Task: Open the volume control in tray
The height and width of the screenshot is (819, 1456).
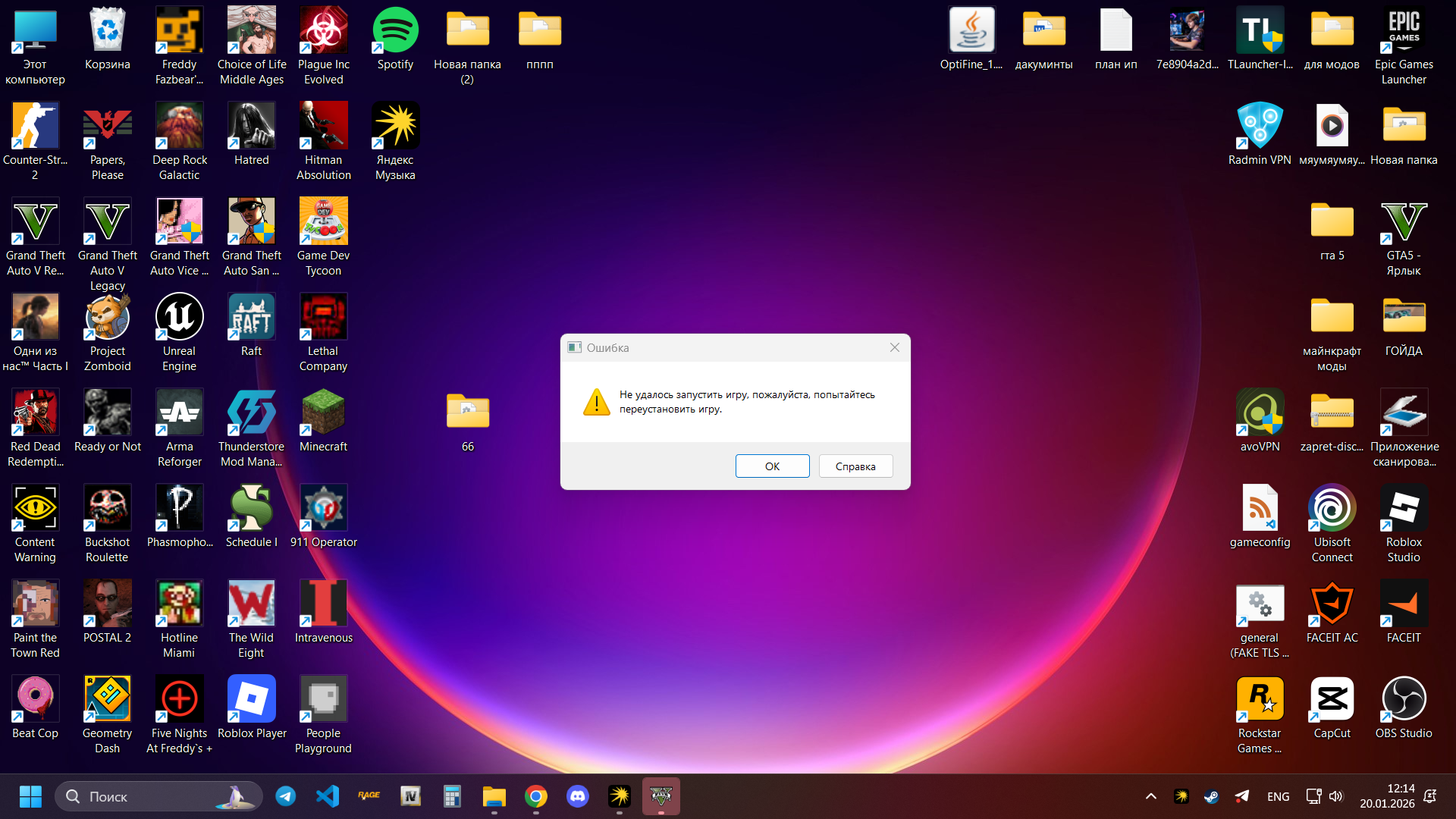Action: (x=1336, y=796)
